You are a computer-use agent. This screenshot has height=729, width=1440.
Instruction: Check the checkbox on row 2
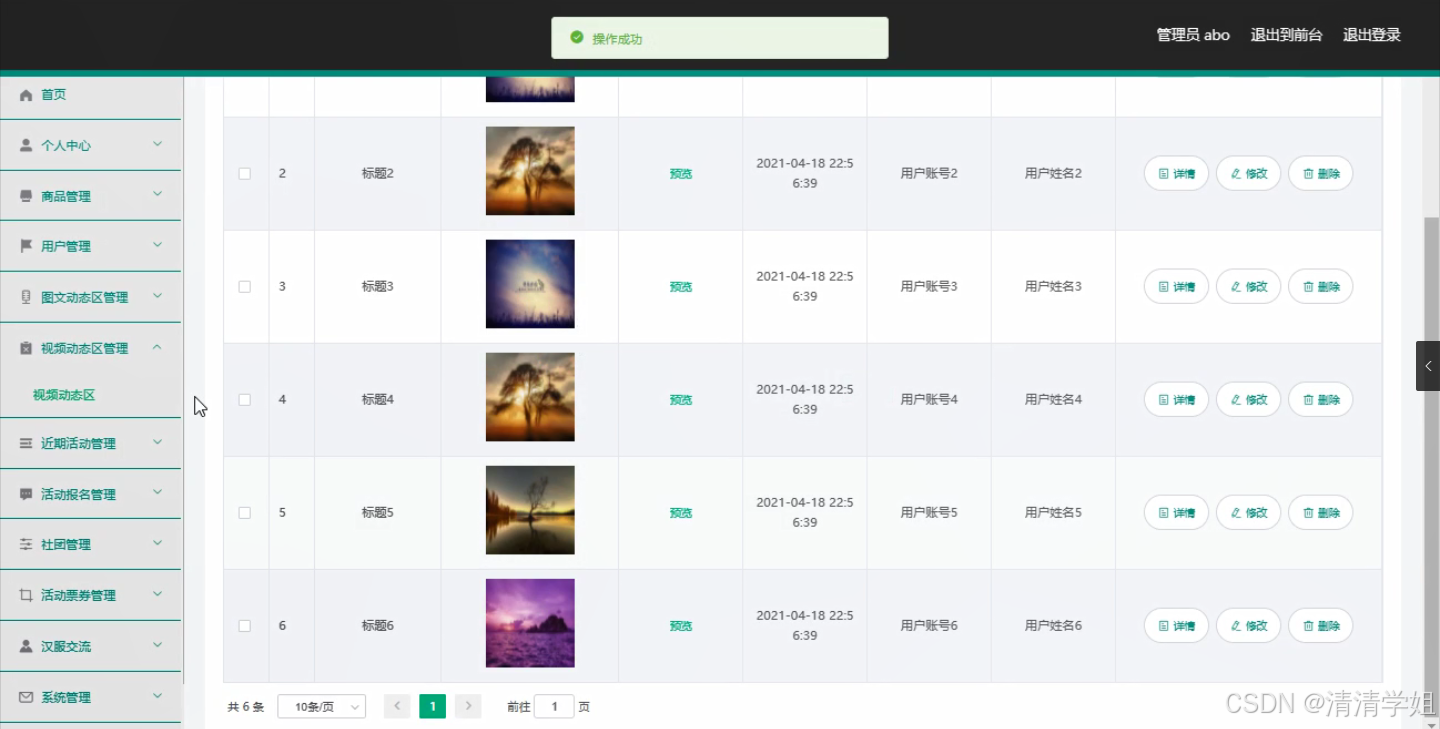244,173
